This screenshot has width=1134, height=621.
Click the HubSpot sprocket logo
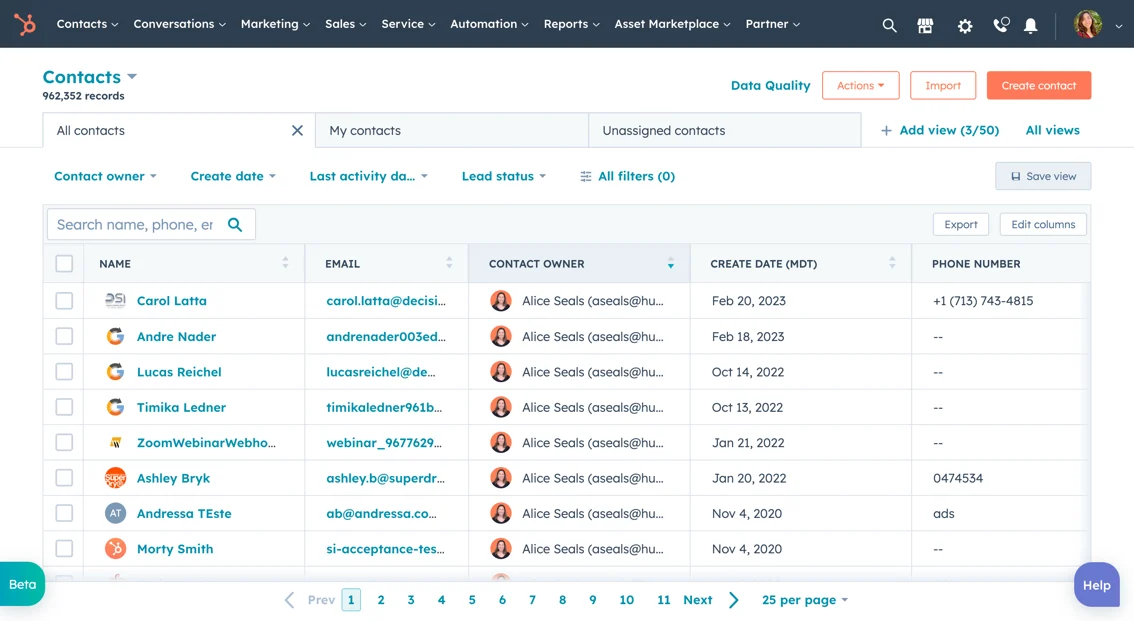point(25,24)
